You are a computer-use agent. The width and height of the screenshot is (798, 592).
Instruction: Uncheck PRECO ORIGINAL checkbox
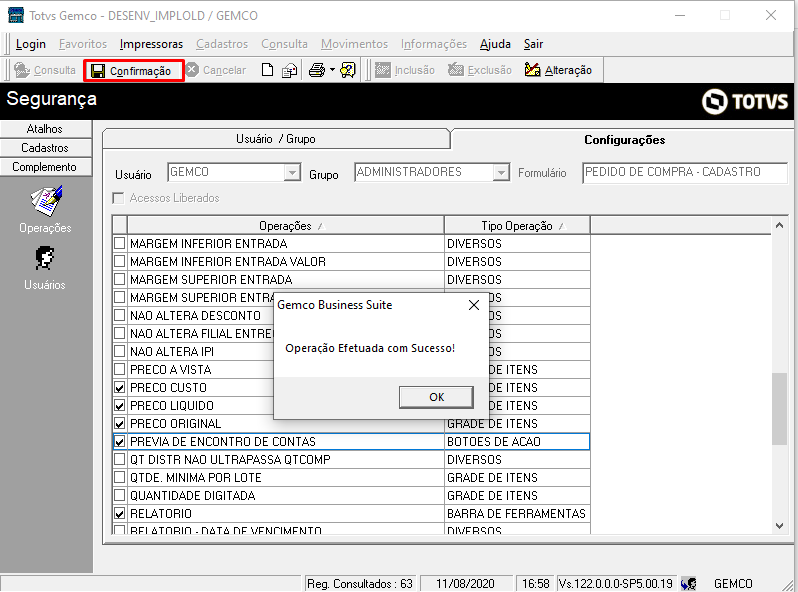point(120,424)
